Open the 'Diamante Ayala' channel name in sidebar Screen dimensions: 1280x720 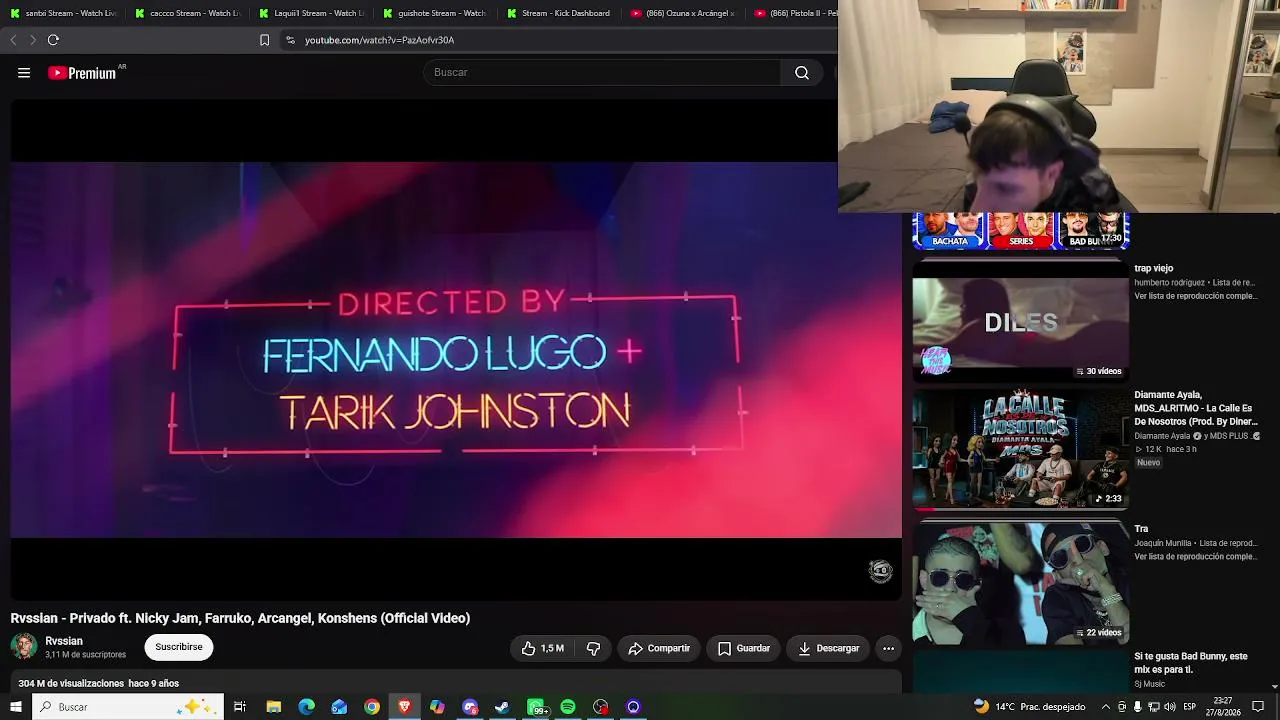click(x=1162, y=436)
